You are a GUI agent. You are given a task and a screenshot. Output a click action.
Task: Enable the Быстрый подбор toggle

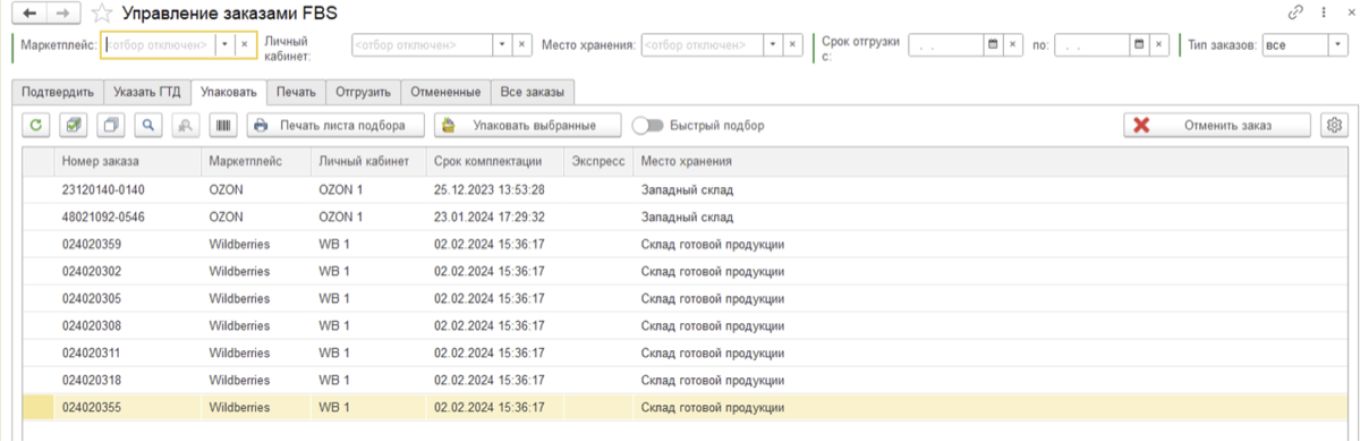(648, 126)
